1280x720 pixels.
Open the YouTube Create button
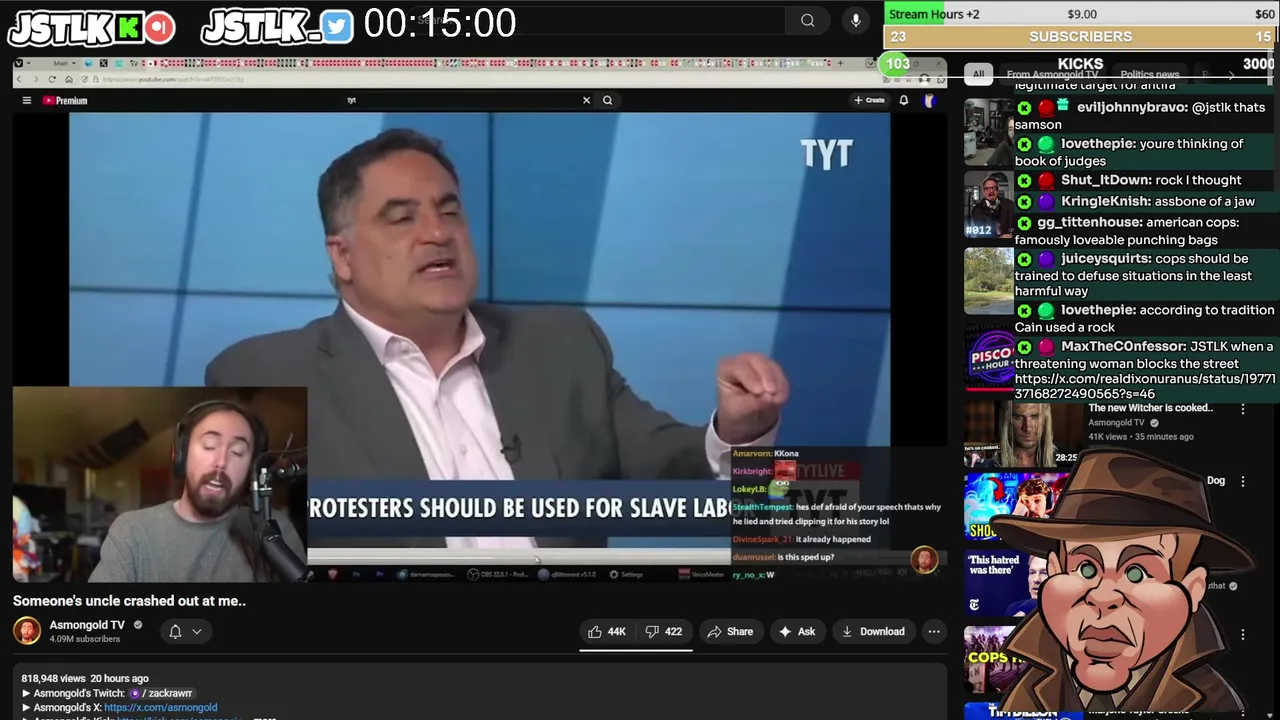coord(869,100)
